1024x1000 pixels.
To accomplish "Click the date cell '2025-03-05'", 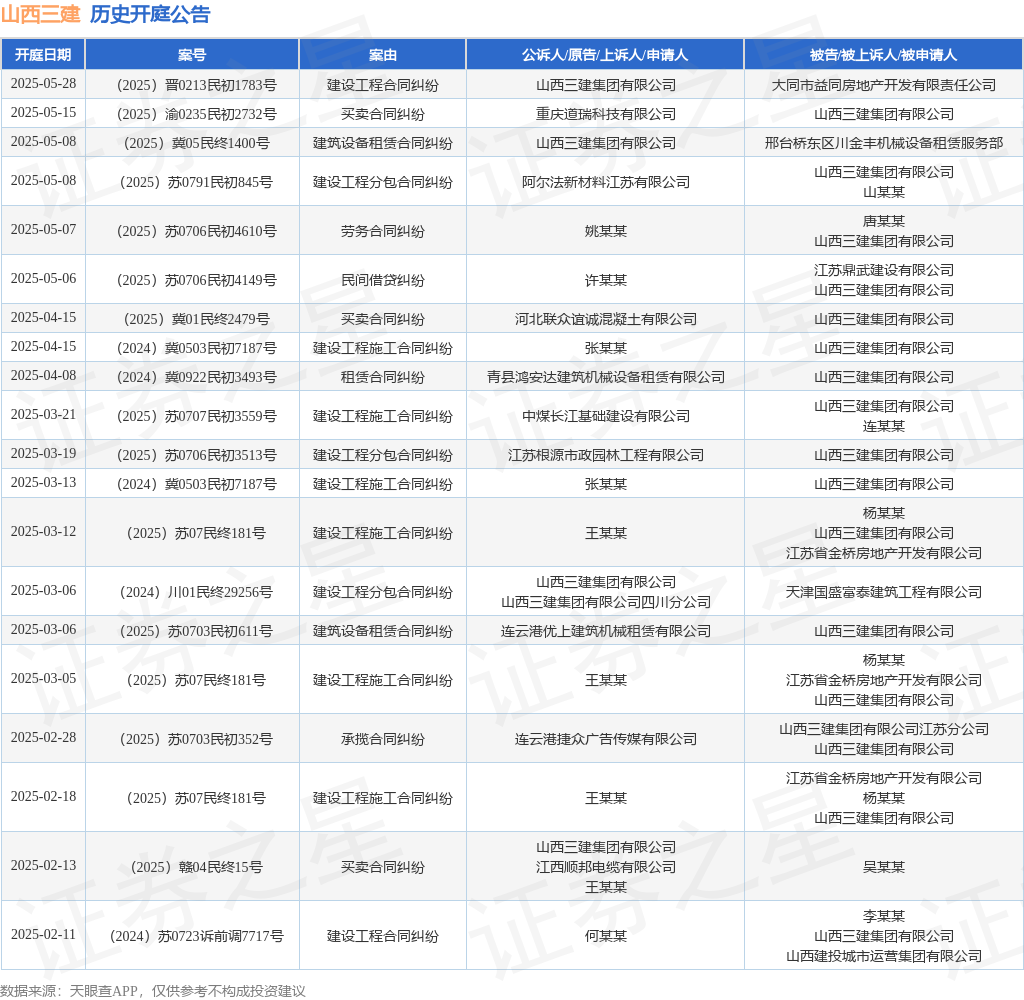I will point(43,679).
